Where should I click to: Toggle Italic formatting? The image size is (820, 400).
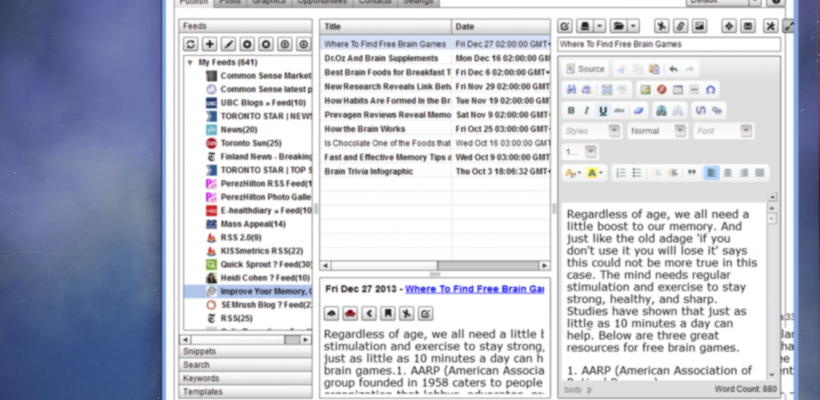[x=587, y=110]
